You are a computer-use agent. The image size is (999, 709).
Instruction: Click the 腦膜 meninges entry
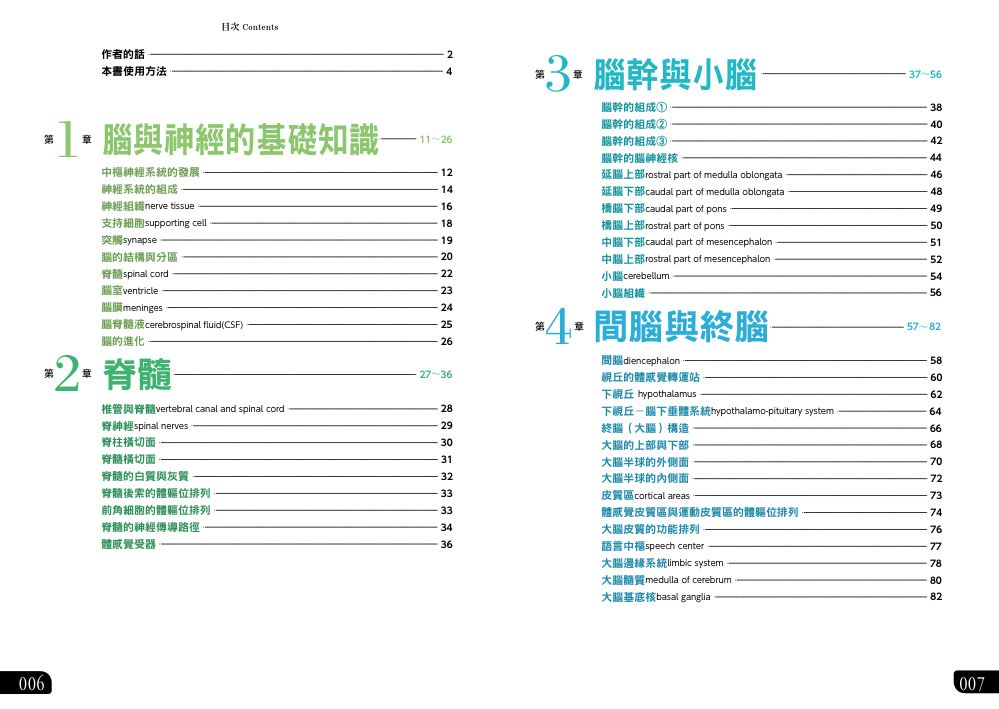coord(132,308)
